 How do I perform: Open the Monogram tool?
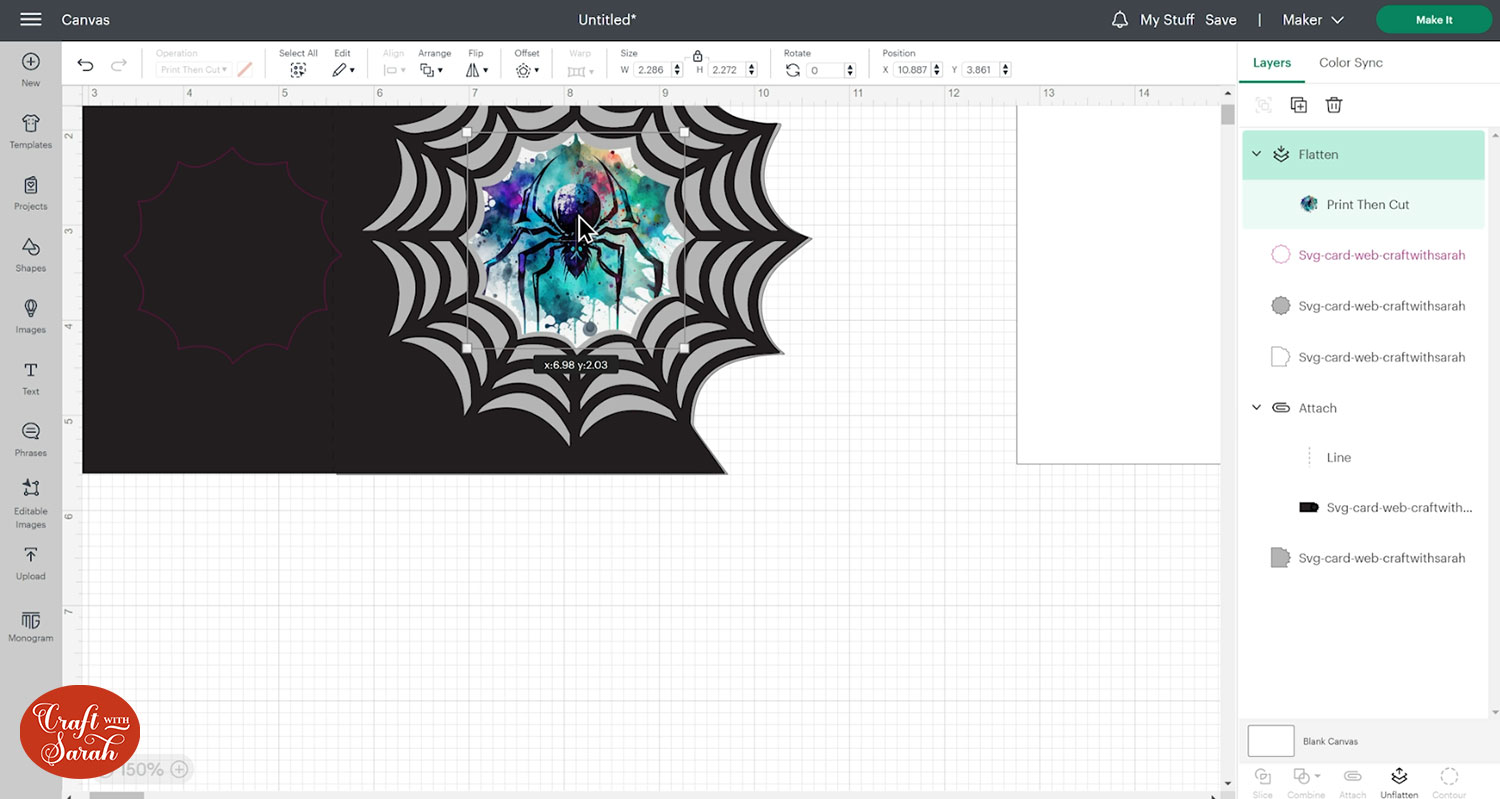pyautogui.click(x=31, y=626)
